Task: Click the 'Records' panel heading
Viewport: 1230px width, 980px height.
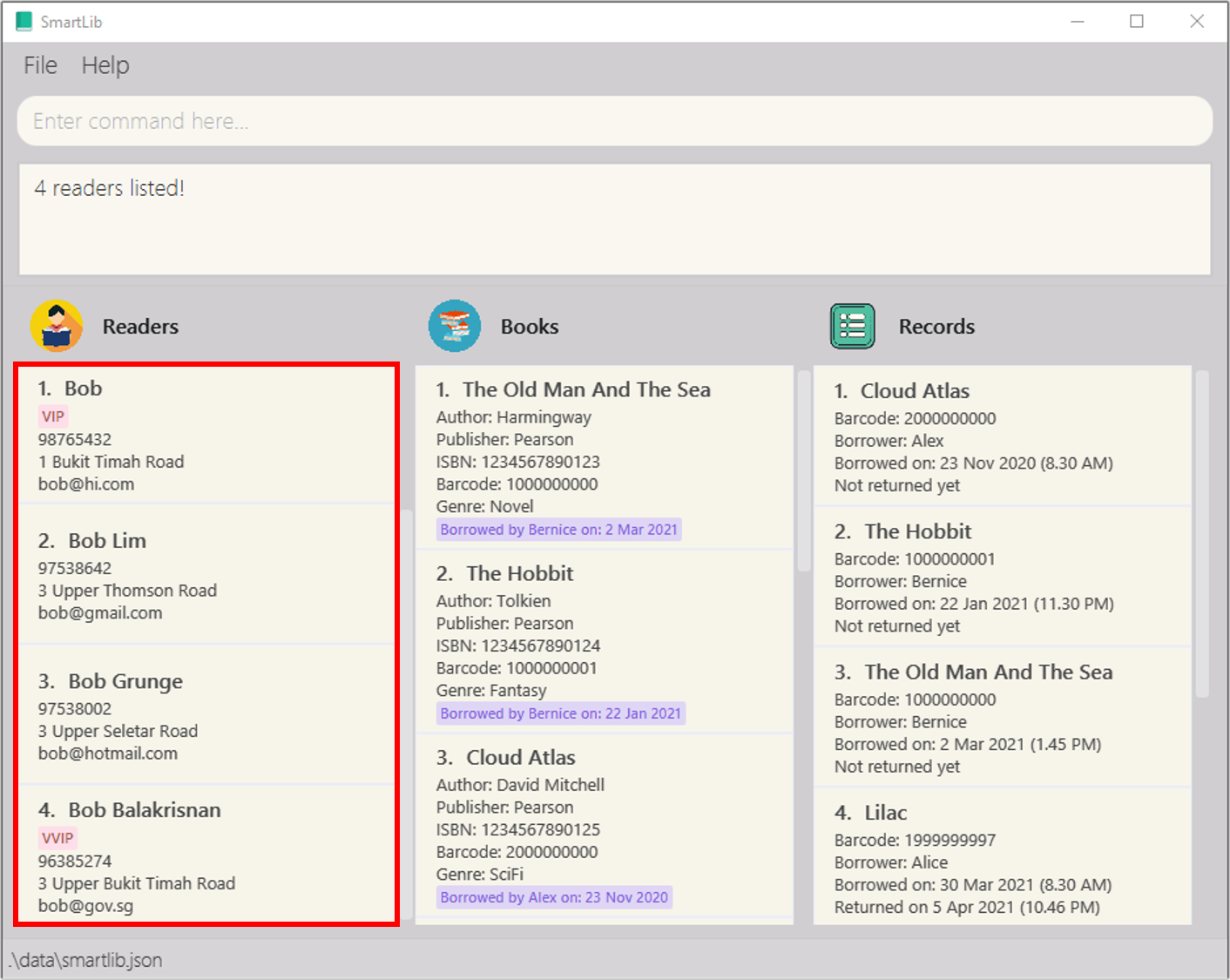Action: 936,327
